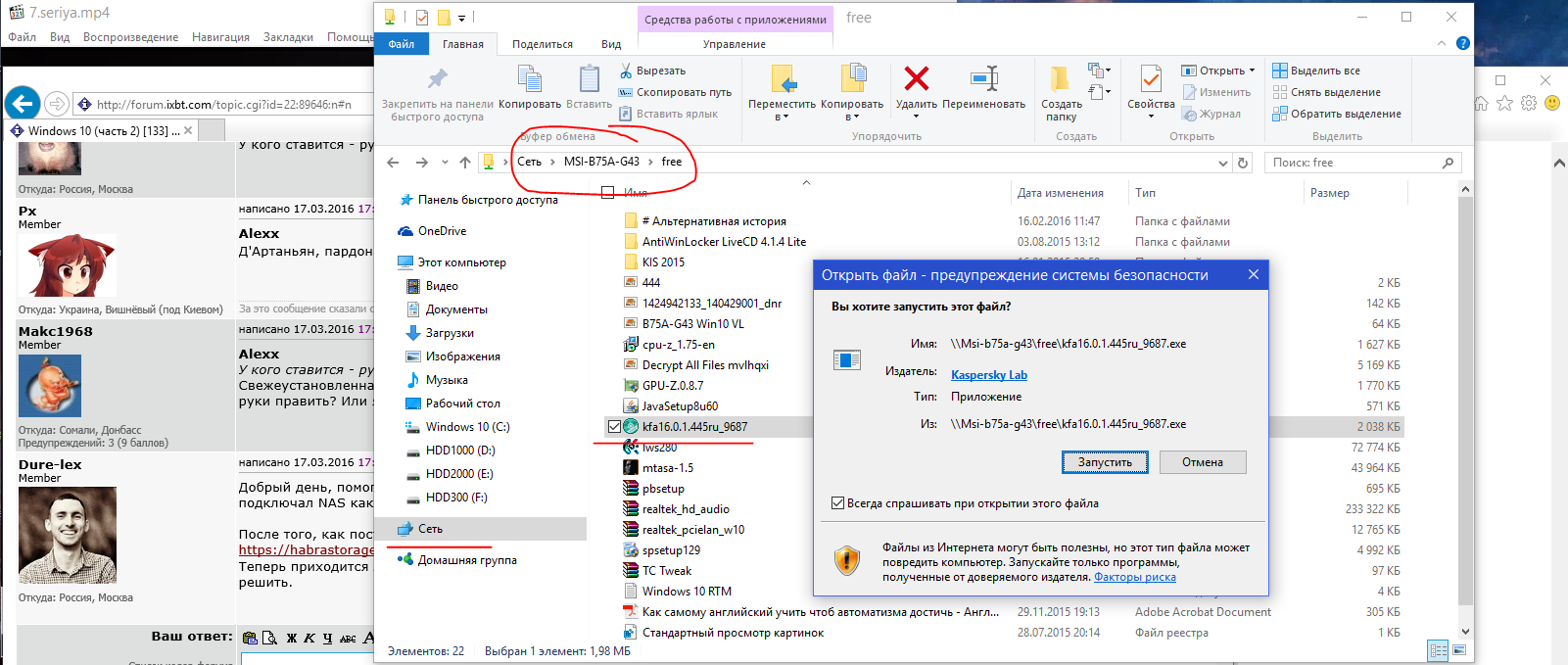The width and height of the screenshot is (1568, 665).
Task: Open Воспроизведение menu in the player
Action: [x=130, y=37]
